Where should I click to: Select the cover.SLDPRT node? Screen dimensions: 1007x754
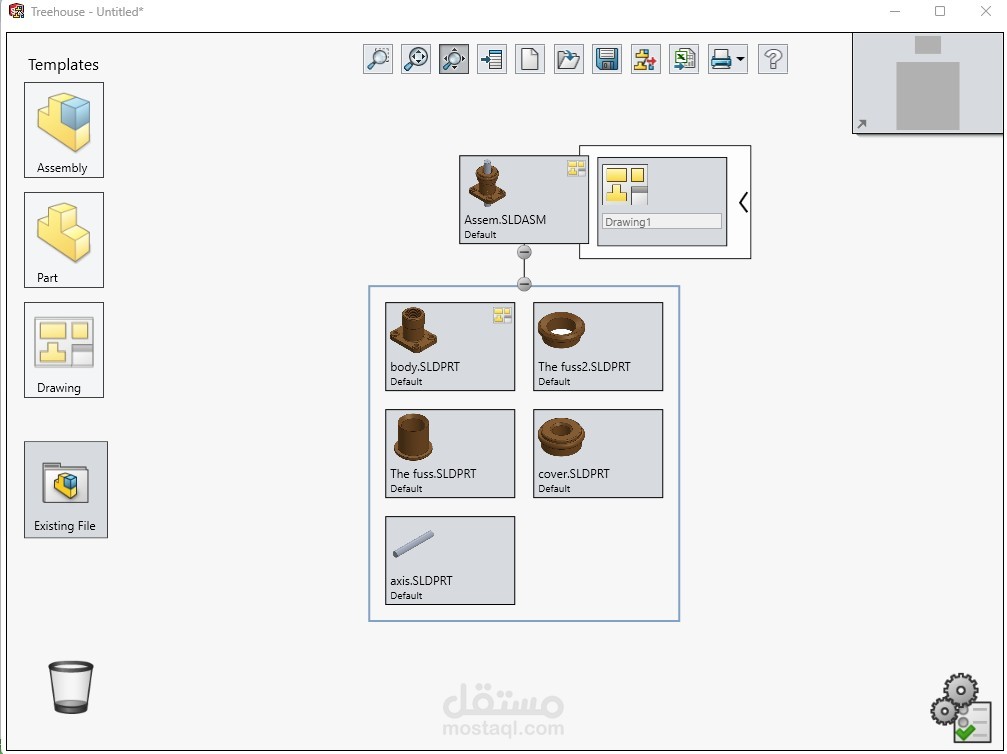(598, 453)
